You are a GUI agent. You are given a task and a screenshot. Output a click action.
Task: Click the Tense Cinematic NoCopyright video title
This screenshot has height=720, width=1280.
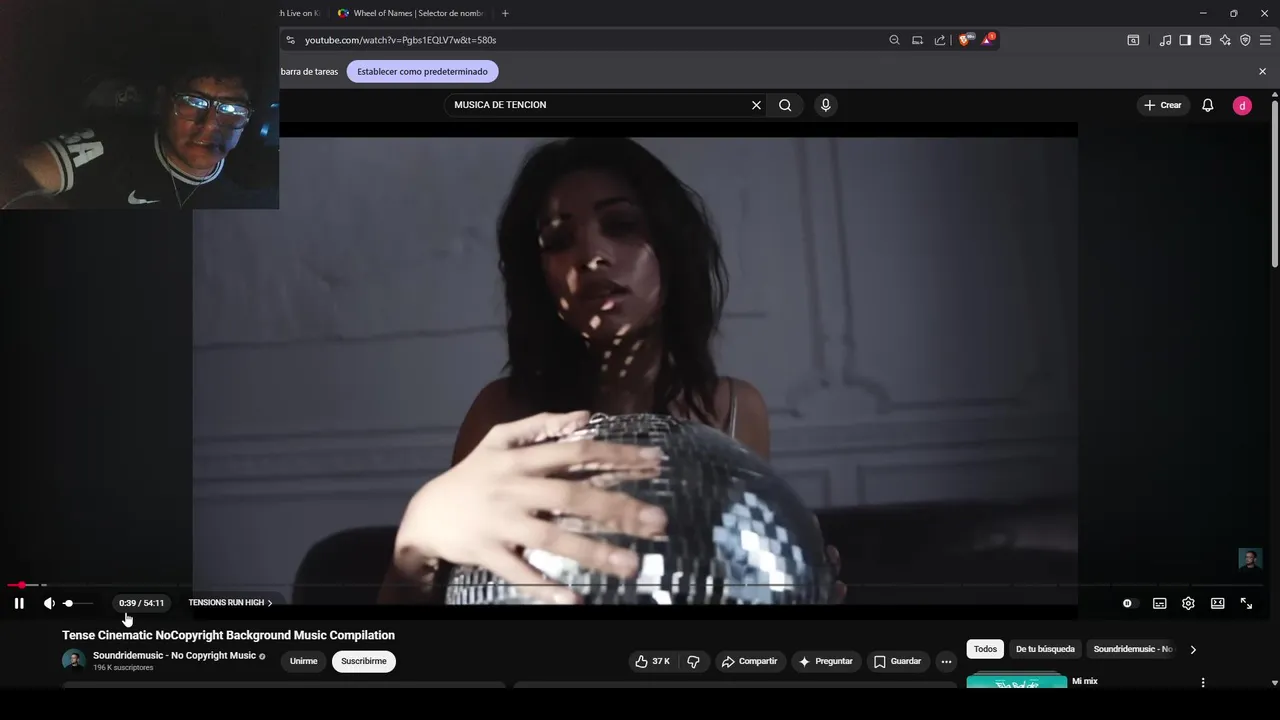228,635
